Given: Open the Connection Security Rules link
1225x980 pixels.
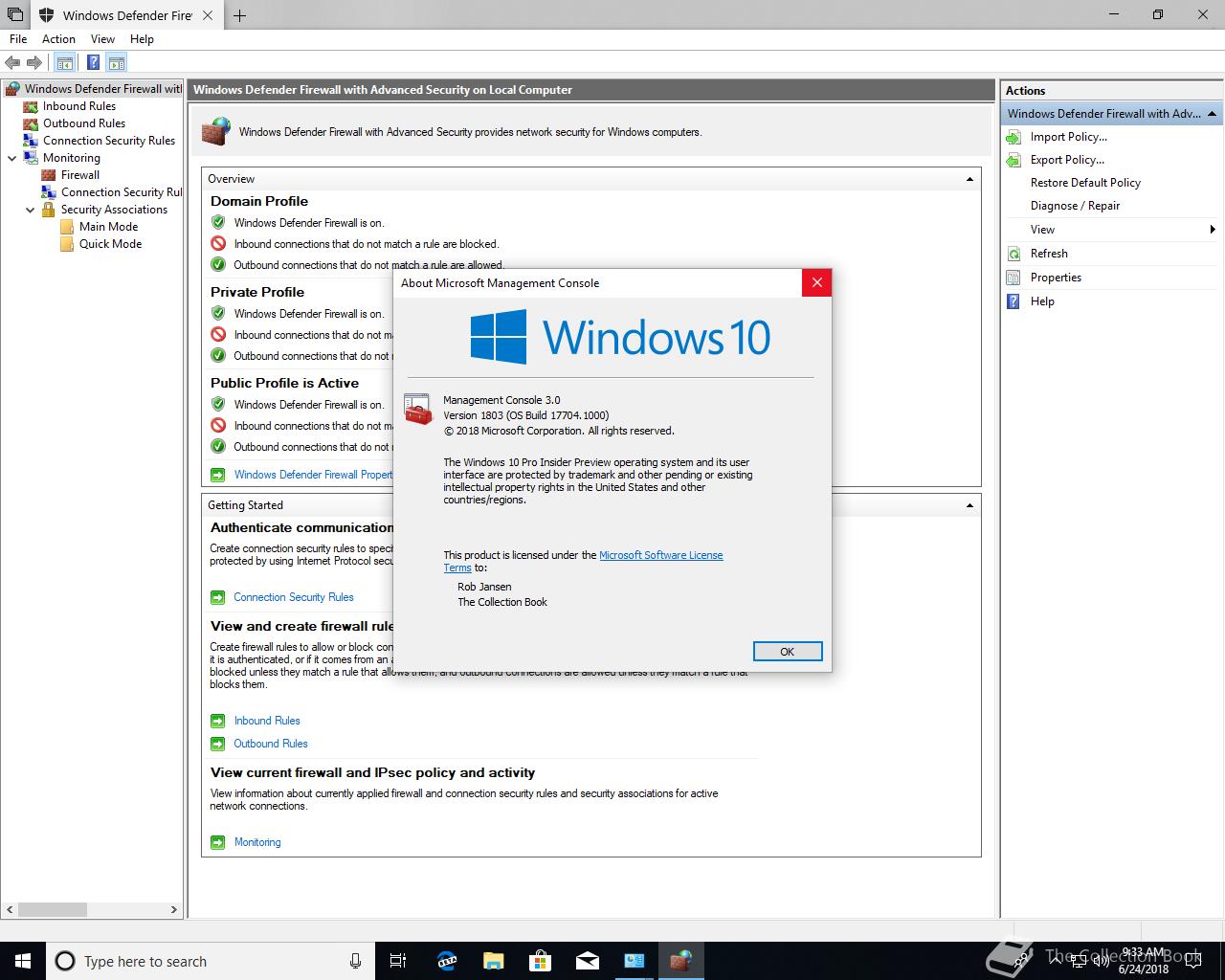Looking at the screenshot, I should (294, 597).
